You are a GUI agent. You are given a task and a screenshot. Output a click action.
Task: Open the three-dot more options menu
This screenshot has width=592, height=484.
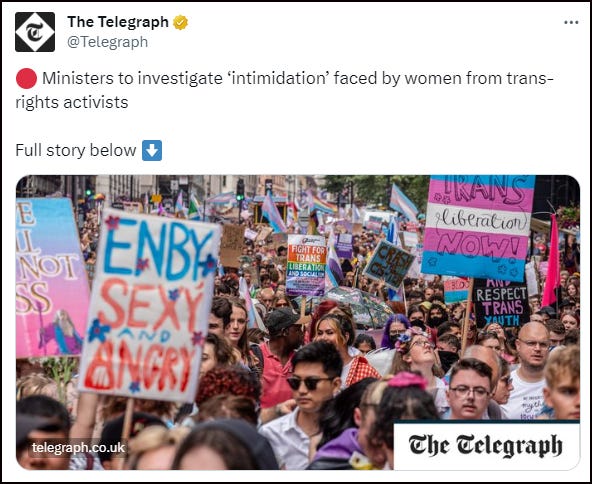[x=571, y=22]
